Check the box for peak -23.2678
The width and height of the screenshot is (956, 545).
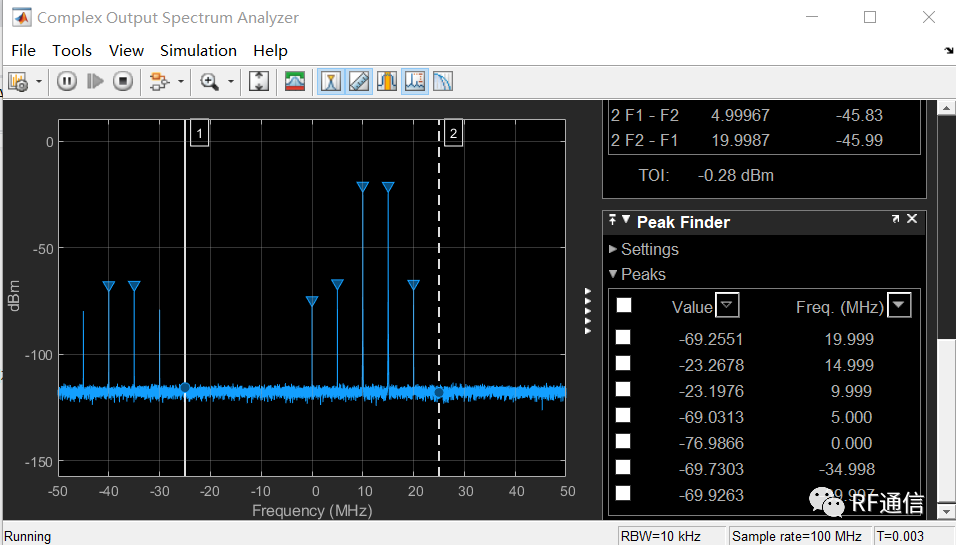click(x=623, y=363)
